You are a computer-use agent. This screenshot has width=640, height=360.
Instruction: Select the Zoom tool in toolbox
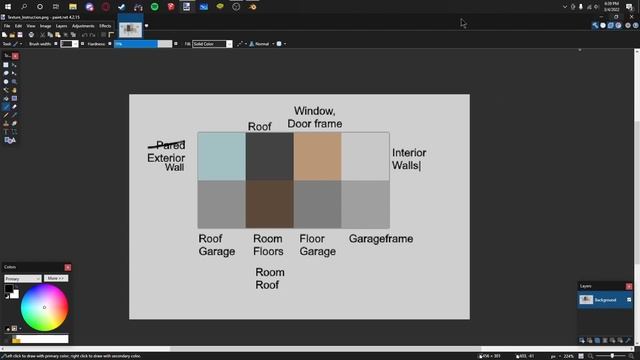coord(14,82)
